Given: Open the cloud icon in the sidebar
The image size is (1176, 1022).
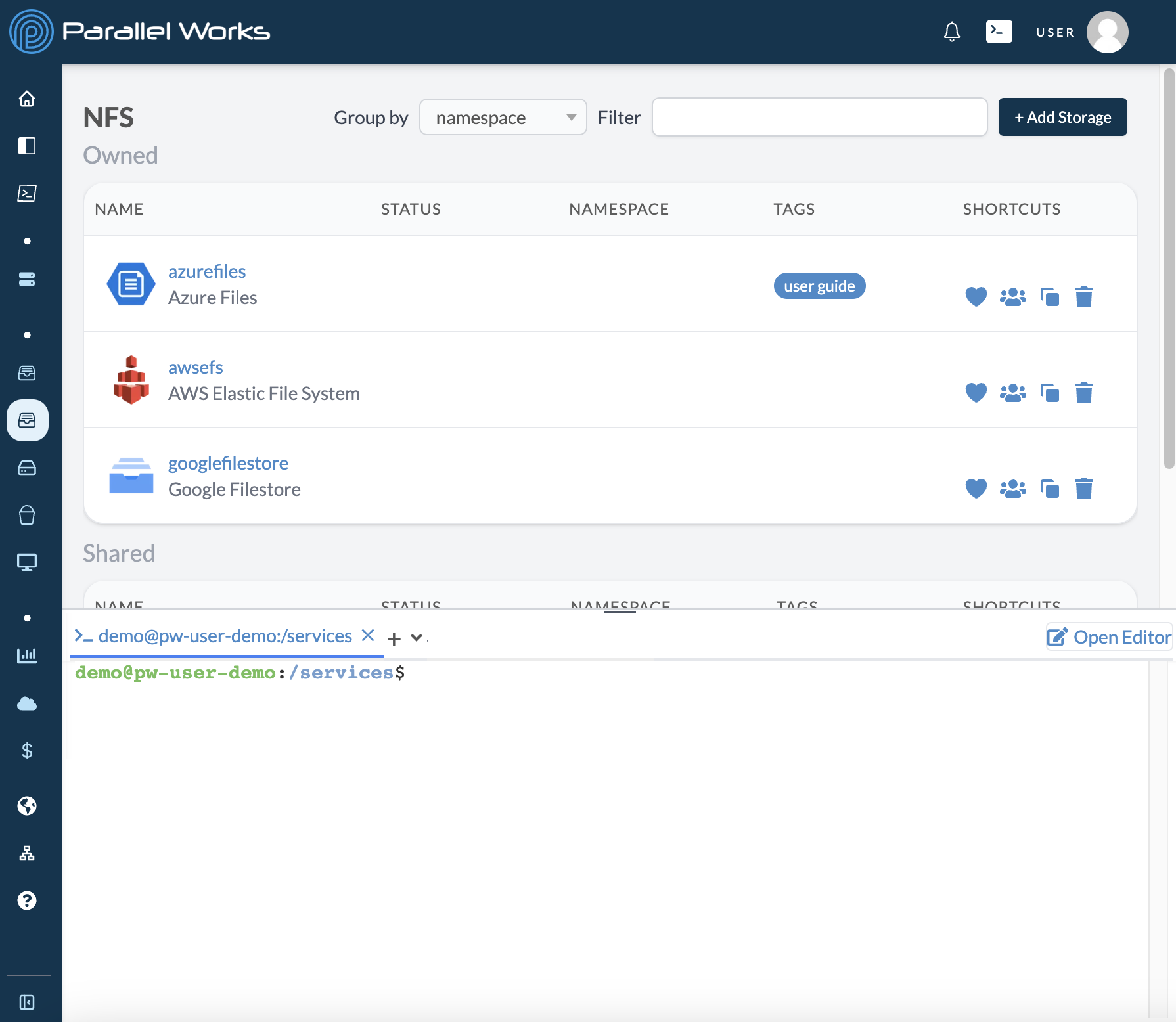Looking at the screenshot, I should tap(27, 703).
